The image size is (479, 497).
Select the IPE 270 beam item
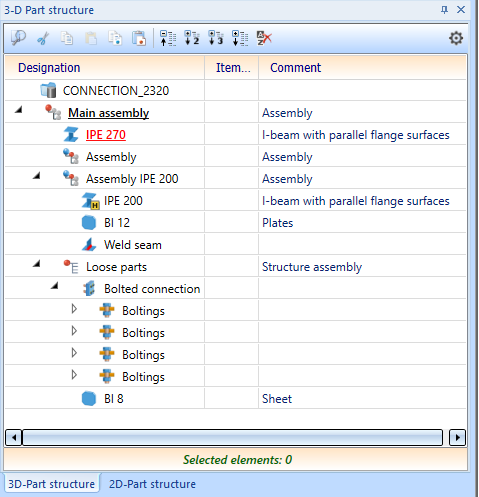tap(106, 135)
